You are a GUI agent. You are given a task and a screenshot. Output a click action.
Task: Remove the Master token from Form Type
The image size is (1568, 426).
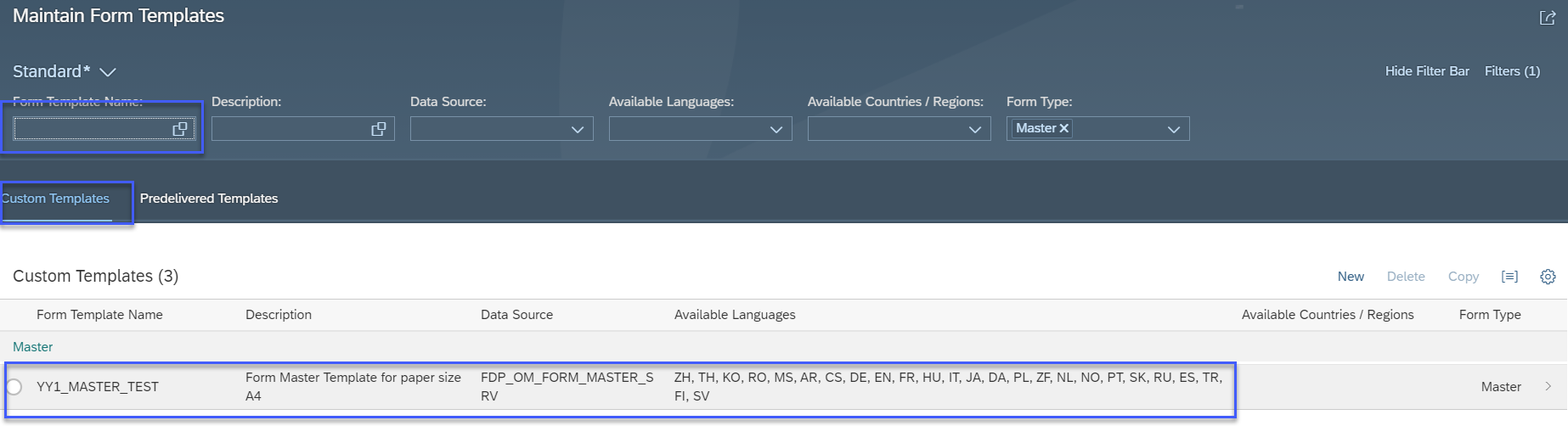click(1063, 128)
